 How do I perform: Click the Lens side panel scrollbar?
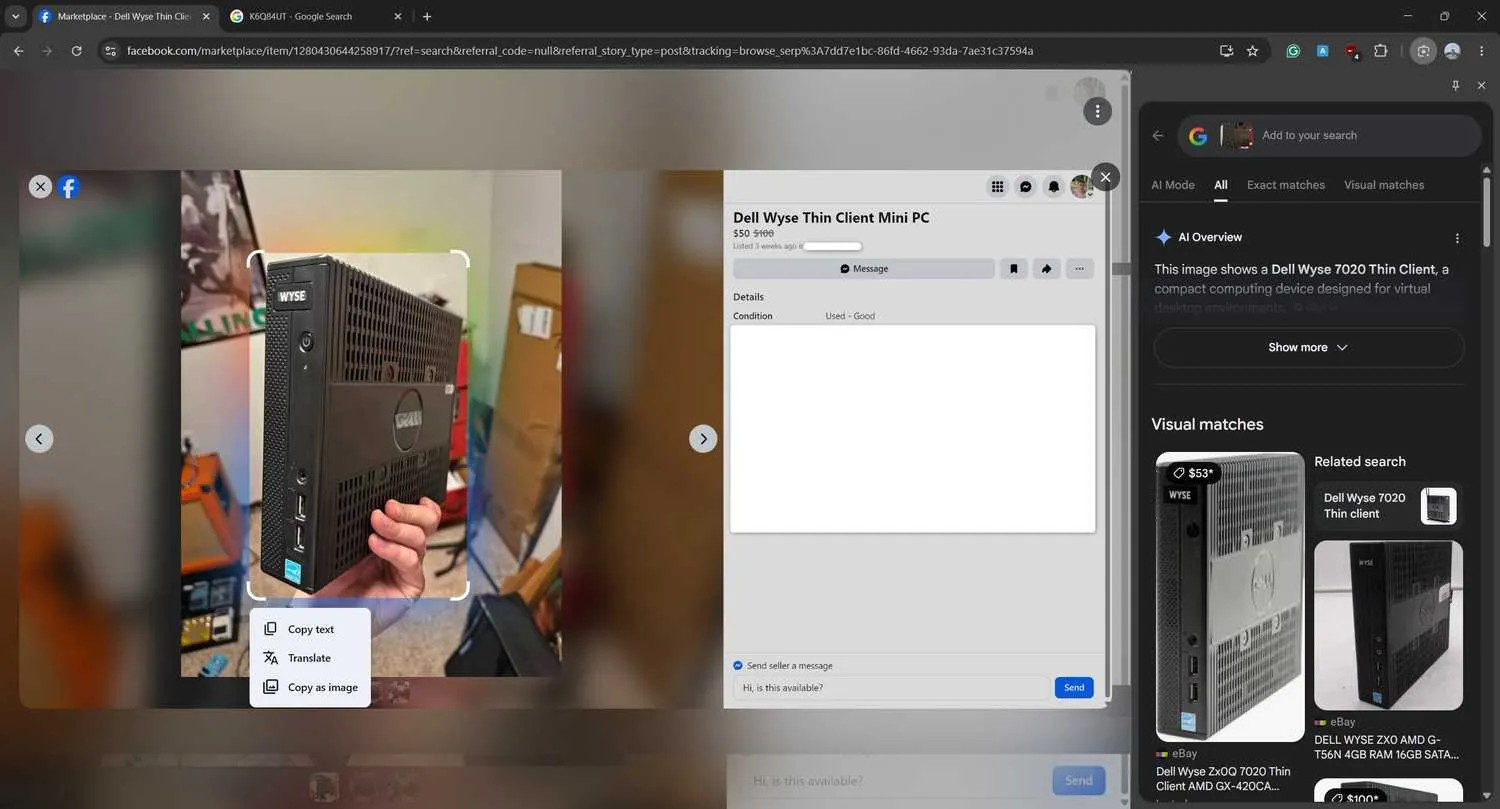coord(1486,210)
